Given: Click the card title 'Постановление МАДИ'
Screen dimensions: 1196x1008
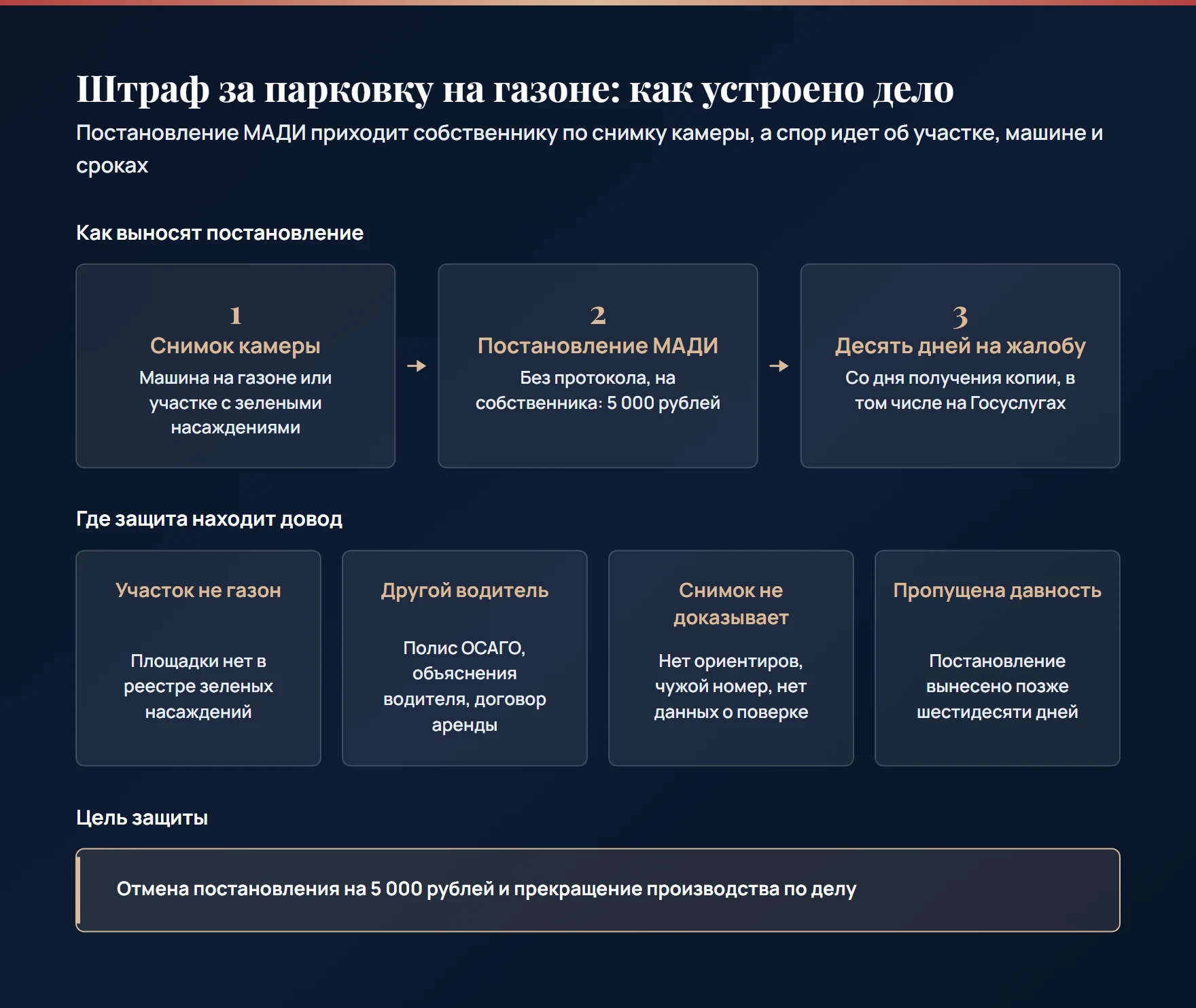Looking at the screenshot, I should (598, 346).
